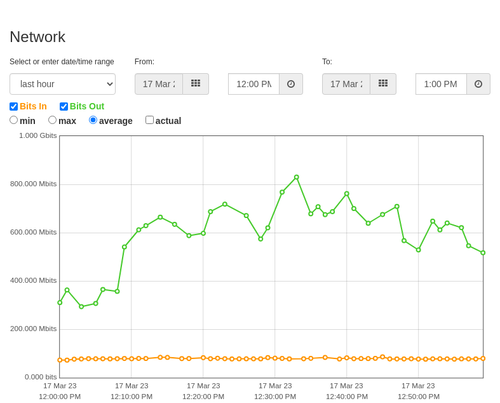Image resolution: width=500 pixels, height=403 pixels.
Task: Open the From time clock picker icon
Action: [291, 84]
